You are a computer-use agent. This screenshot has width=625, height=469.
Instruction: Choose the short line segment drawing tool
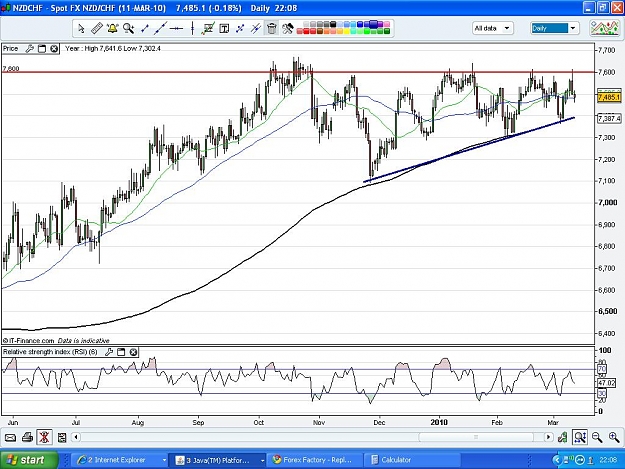click(x=145, y=28)
